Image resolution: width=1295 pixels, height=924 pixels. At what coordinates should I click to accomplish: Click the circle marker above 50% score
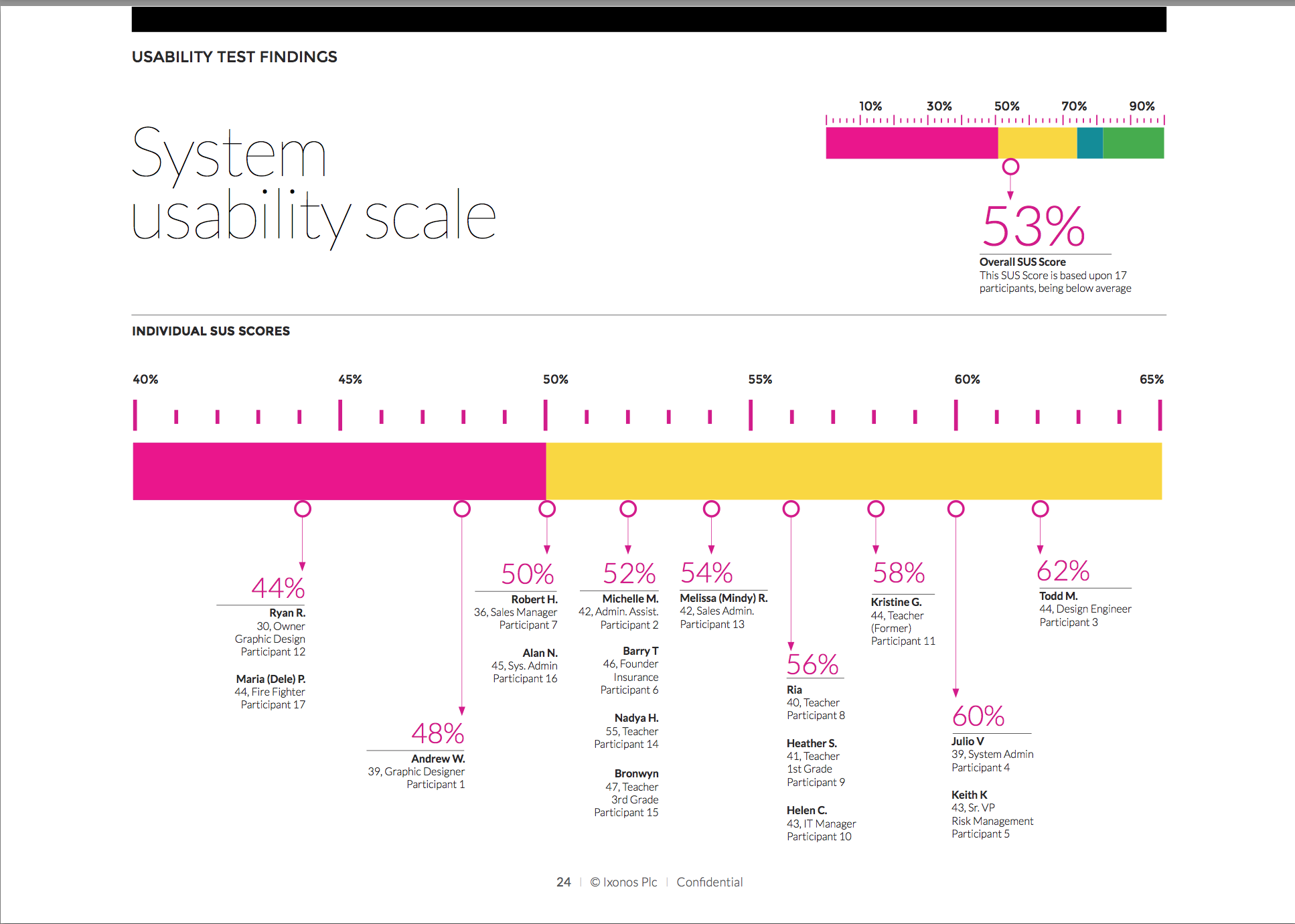tap(547, 509)
